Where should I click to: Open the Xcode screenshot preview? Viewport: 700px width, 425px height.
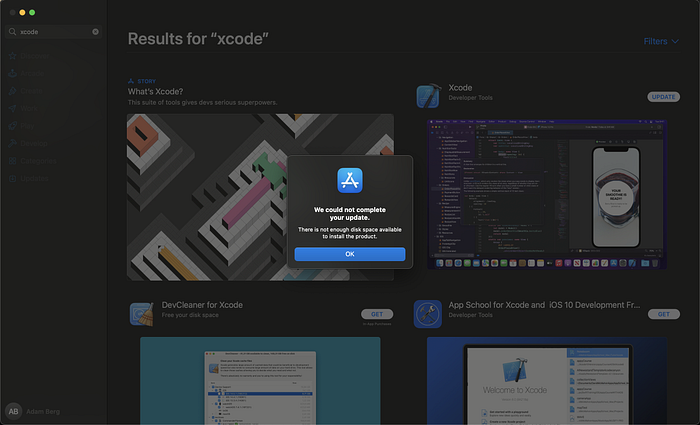[546, 194]
